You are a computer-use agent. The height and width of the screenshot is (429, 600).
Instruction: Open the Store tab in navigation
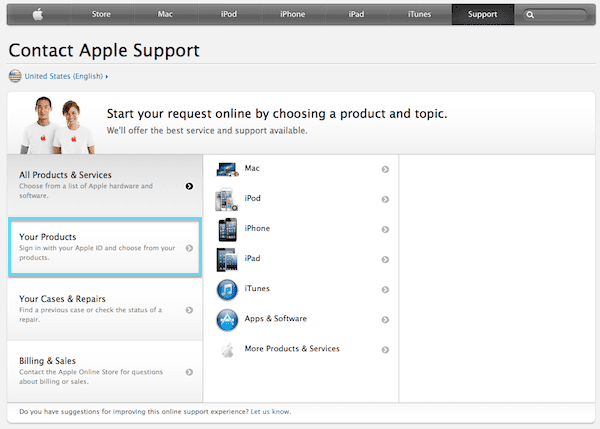101,15
